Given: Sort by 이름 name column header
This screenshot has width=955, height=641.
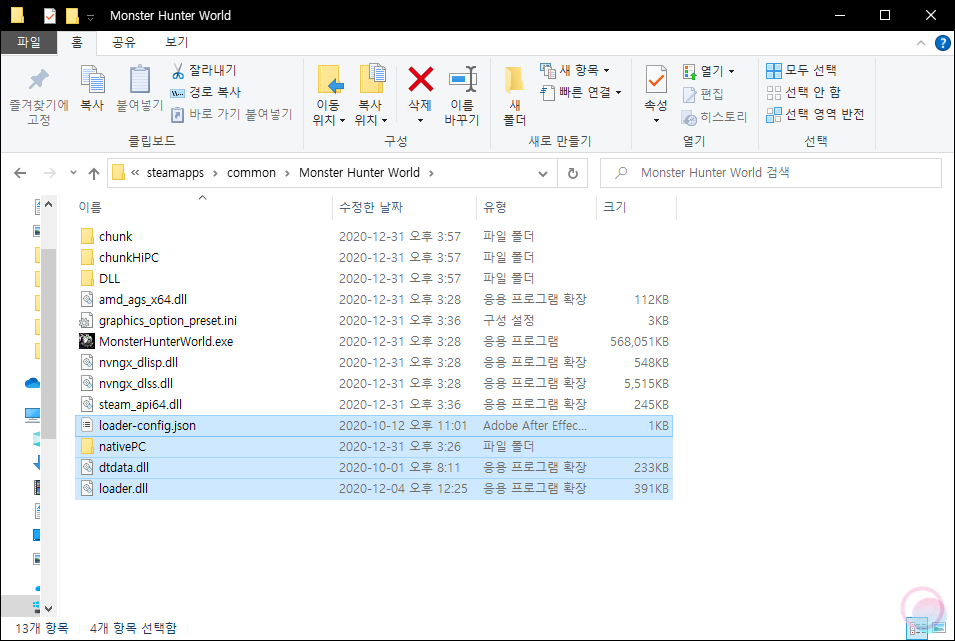Looking at the screenshot, I should (204, 207).
